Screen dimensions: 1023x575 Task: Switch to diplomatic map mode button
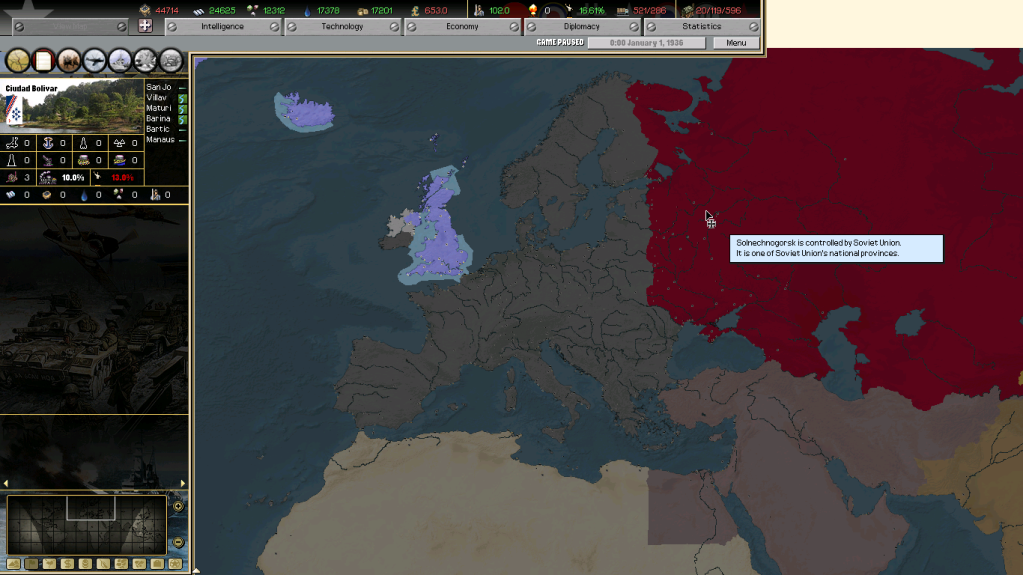point(139,564)
